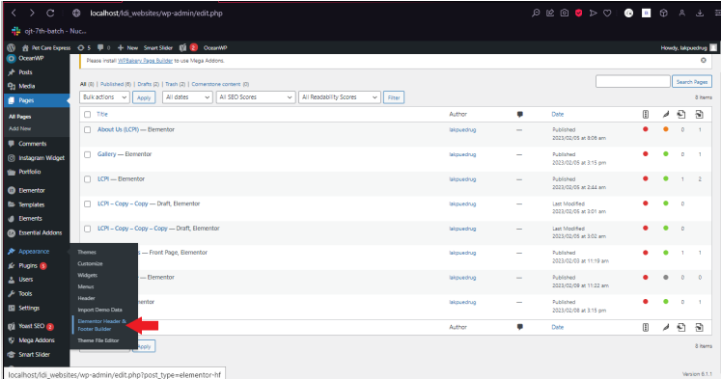721x381 pixels.
Task: Open Pet Care Express site home
Action: 46,47
